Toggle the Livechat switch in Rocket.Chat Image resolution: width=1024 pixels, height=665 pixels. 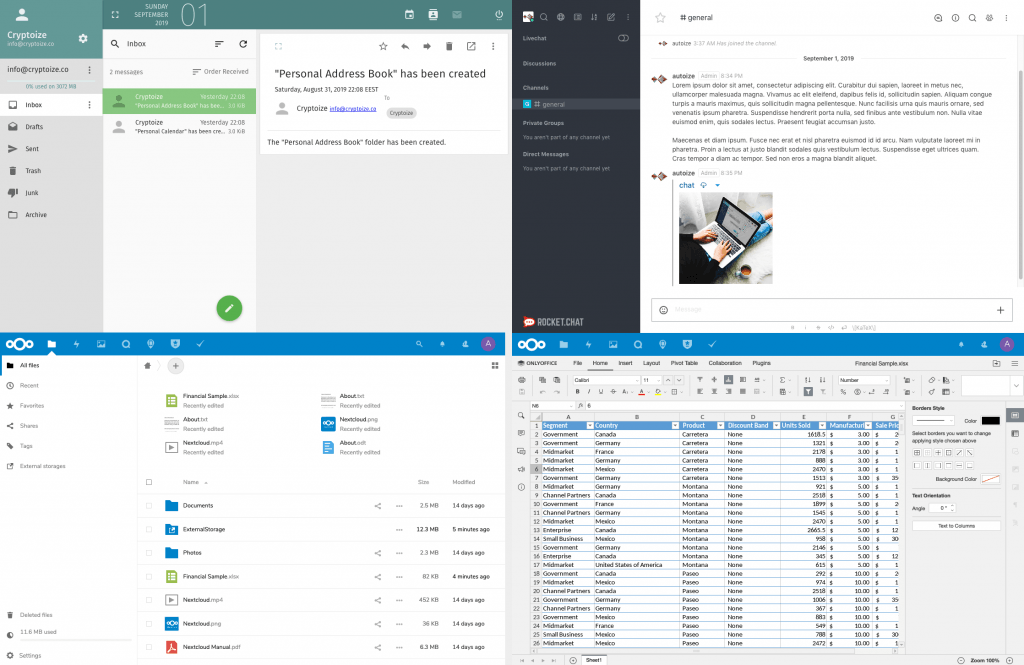tap(623, 38)
